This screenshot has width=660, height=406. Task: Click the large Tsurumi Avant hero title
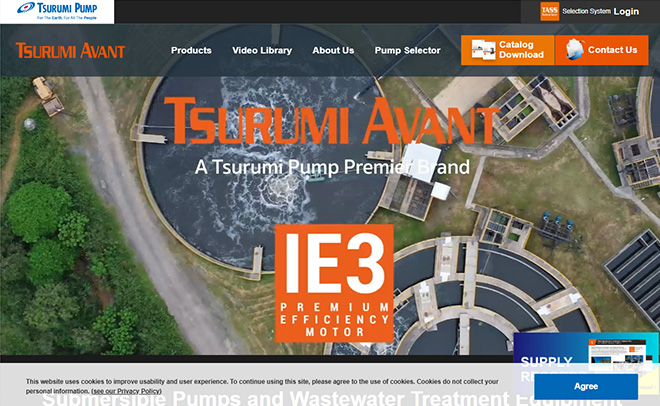point(331,121)
